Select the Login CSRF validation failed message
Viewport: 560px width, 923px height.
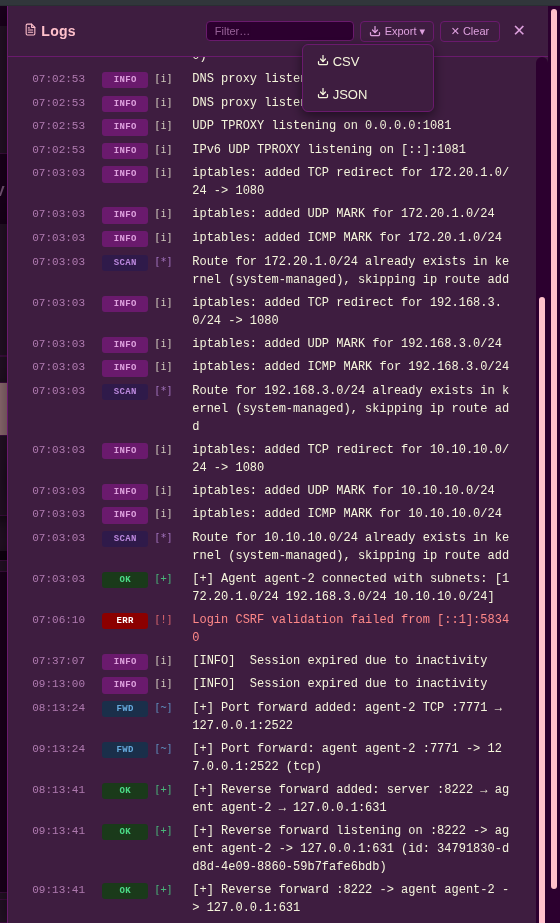pos(350,628)
